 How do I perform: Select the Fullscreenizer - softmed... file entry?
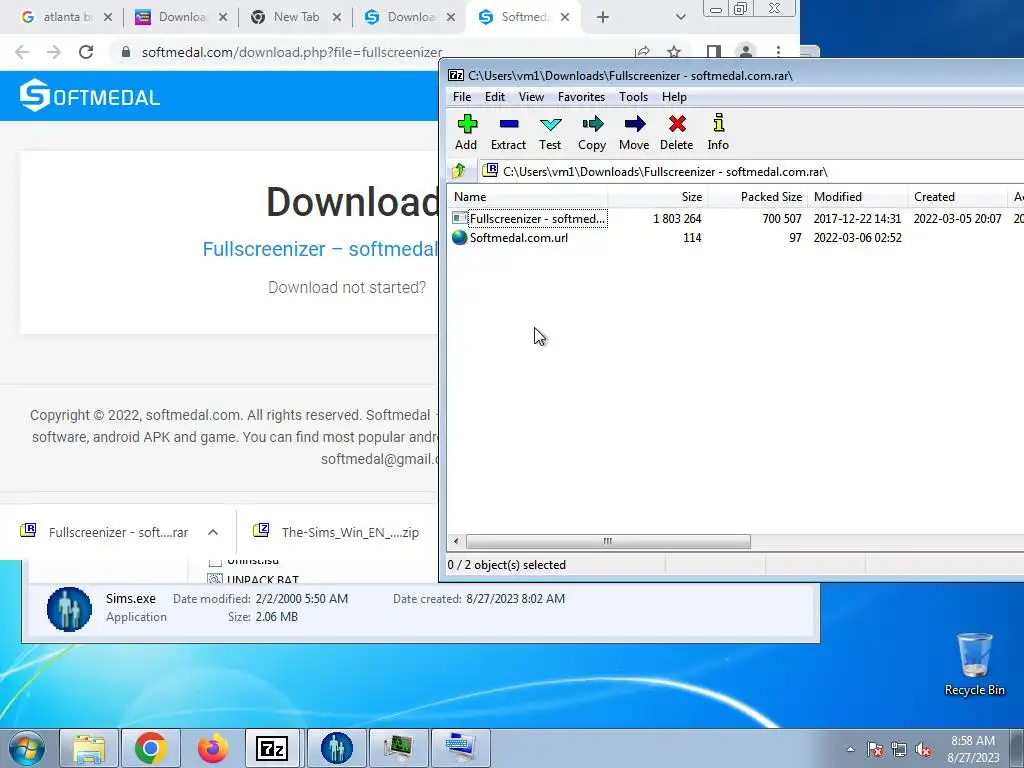pyautogui.click(x=530, y=219)
